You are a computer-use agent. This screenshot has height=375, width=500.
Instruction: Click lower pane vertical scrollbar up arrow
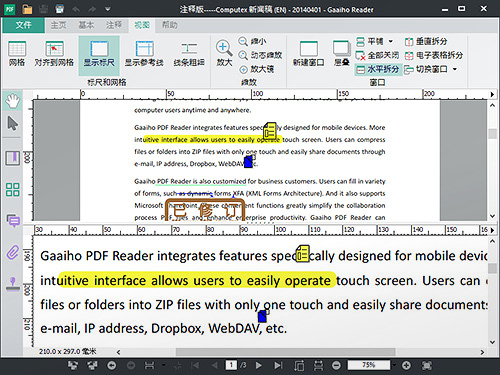492,241
